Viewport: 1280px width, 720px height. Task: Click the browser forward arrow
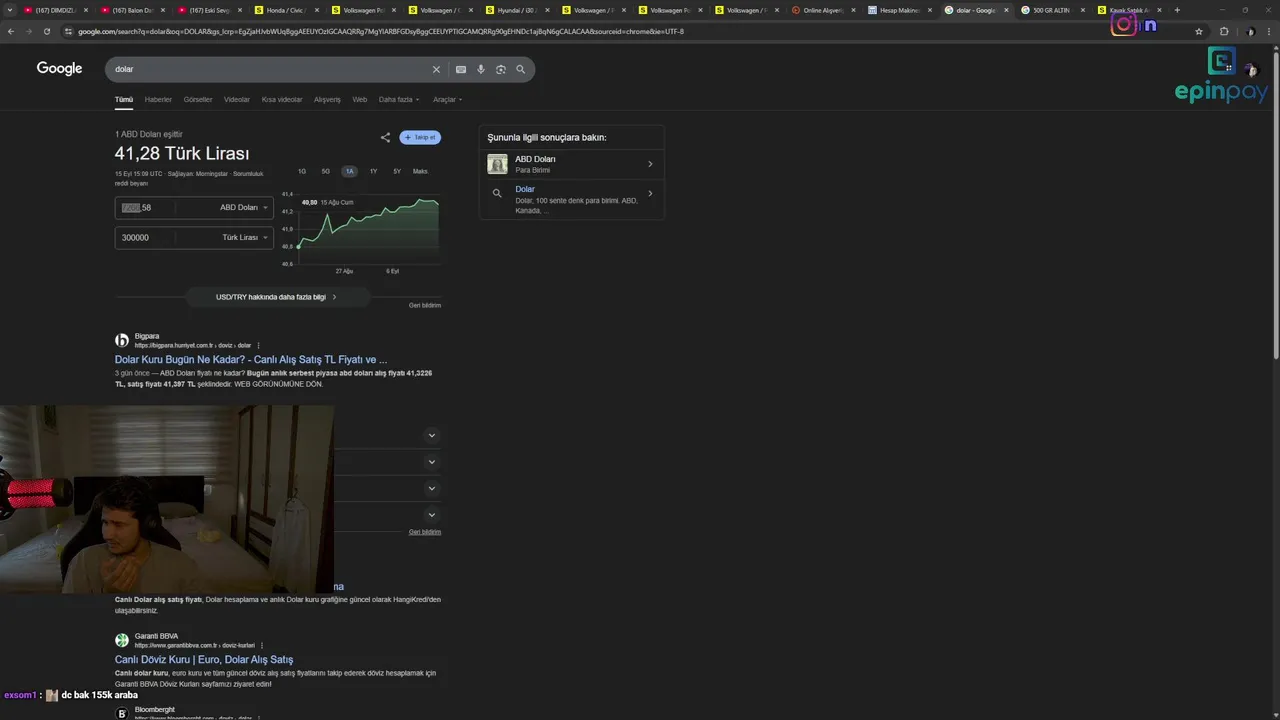tap(28, 31)
